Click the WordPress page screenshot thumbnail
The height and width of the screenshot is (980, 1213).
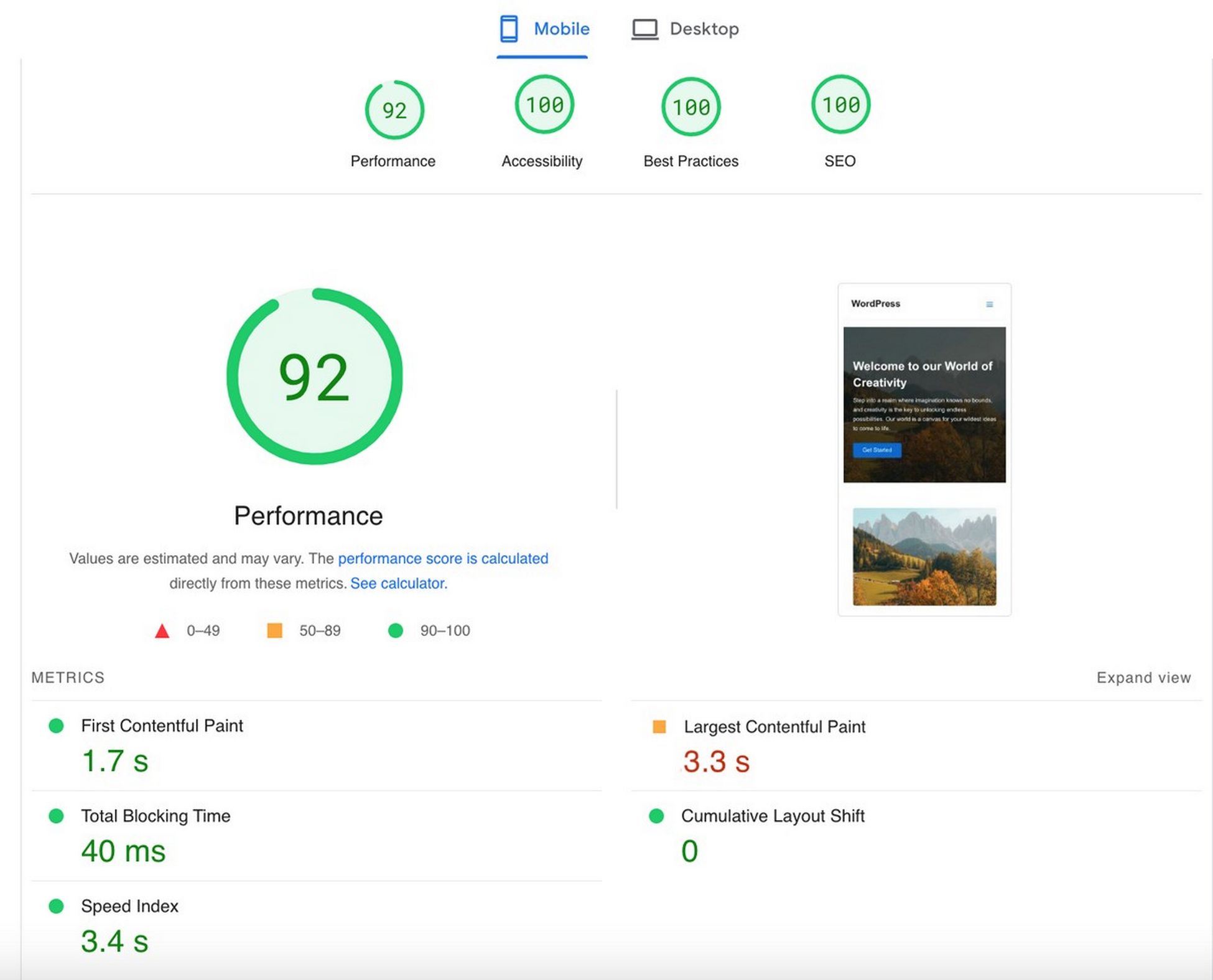click(x=924, y=450)
